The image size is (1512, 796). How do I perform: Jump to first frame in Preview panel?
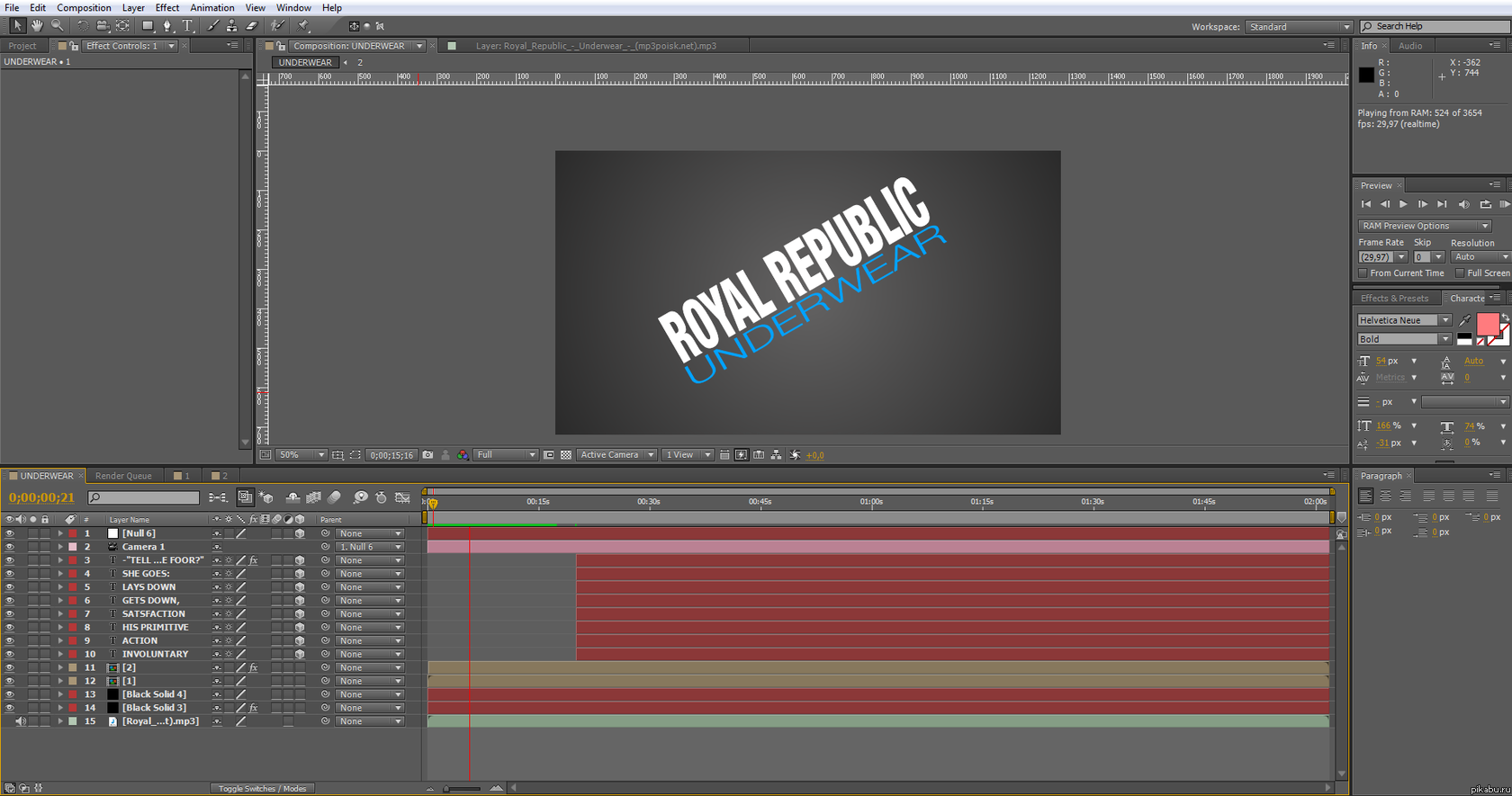1366,204
